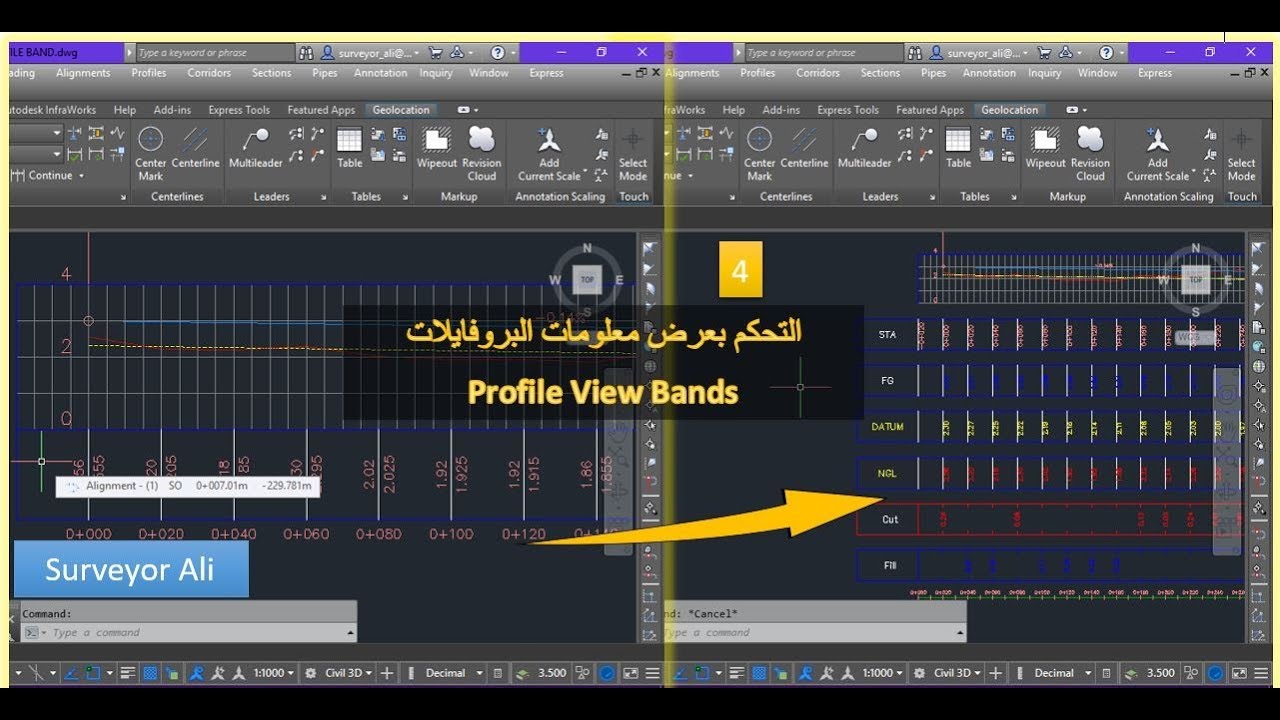Open Help question mark in left window
This screenshot has width=1280, height=720.
[497, 52]
